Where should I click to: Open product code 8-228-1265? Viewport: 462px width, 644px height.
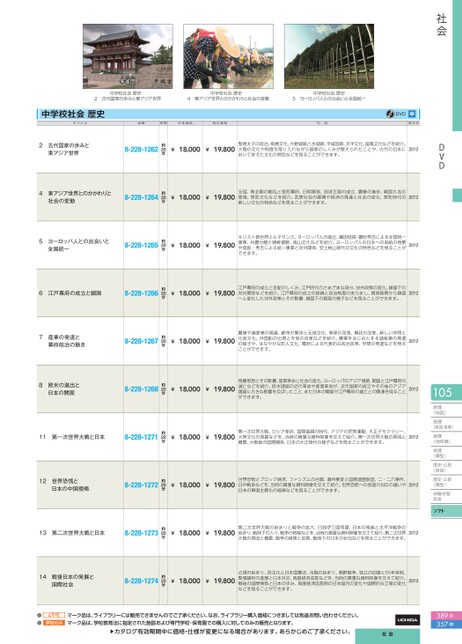click(141, 245)
